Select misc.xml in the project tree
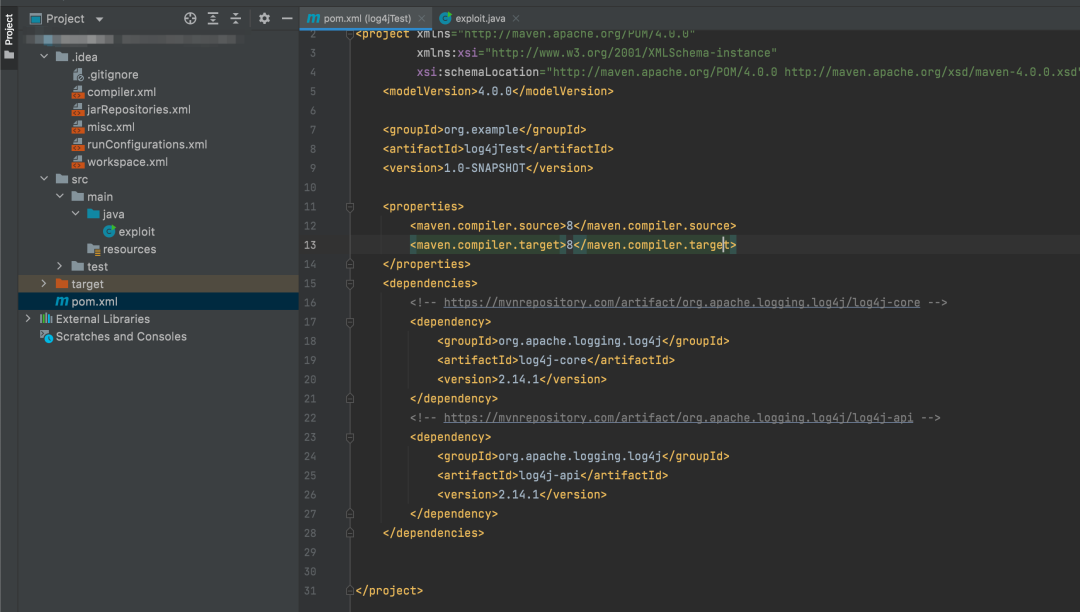 pyautogui.click(x=111, y=127)
